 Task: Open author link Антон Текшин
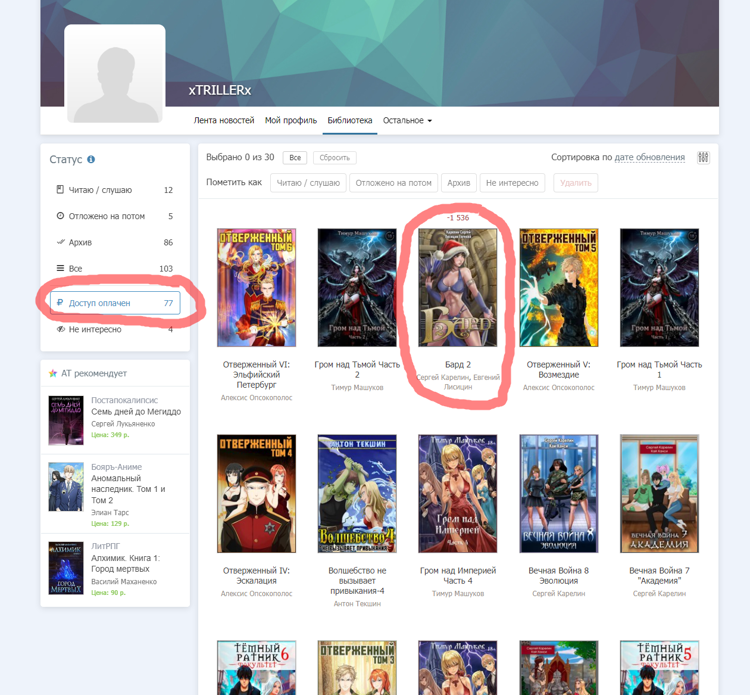point(357,603)
